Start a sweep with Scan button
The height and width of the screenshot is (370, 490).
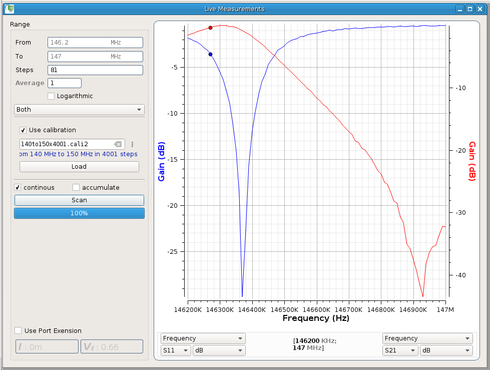[79, 200]
